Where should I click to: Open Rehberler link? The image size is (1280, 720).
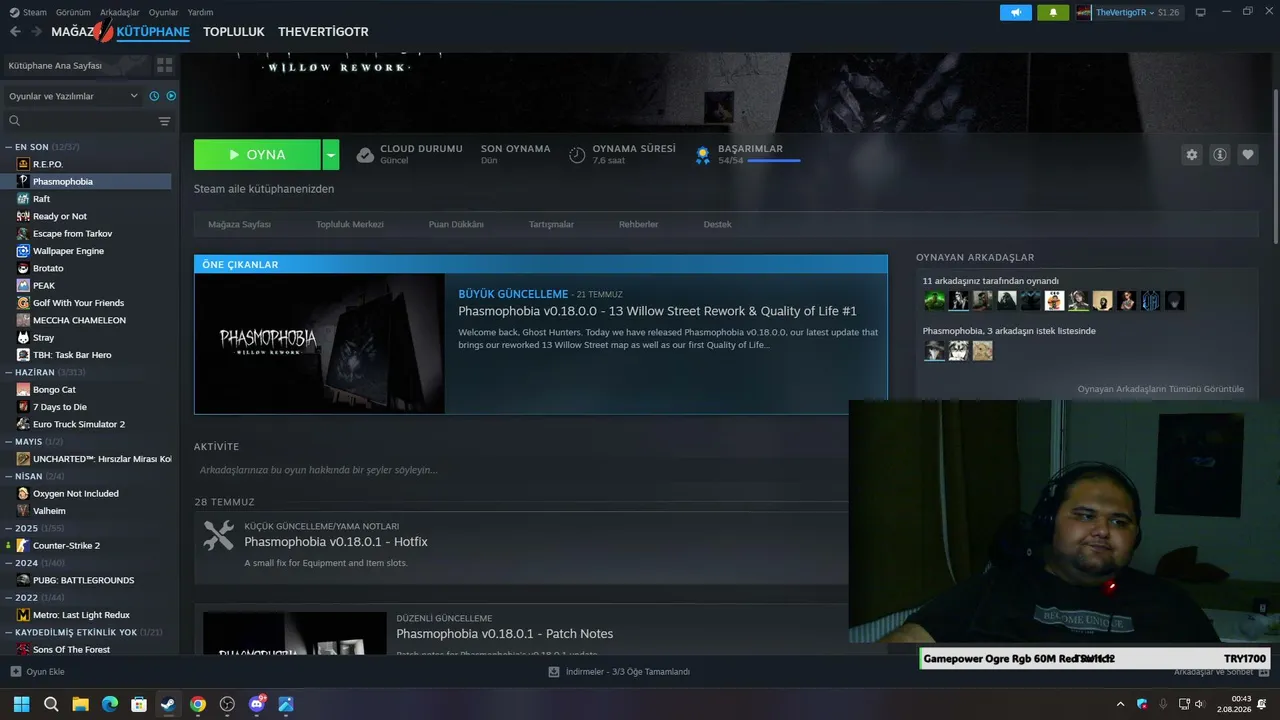pos(638,224)
